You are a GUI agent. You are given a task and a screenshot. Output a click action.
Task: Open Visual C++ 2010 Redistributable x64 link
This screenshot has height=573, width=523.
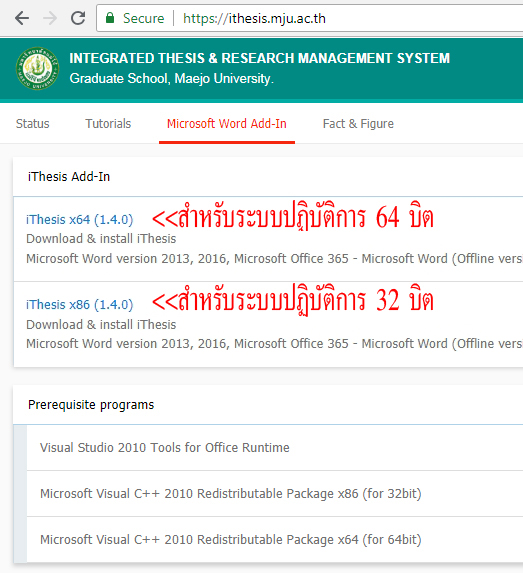231,540
